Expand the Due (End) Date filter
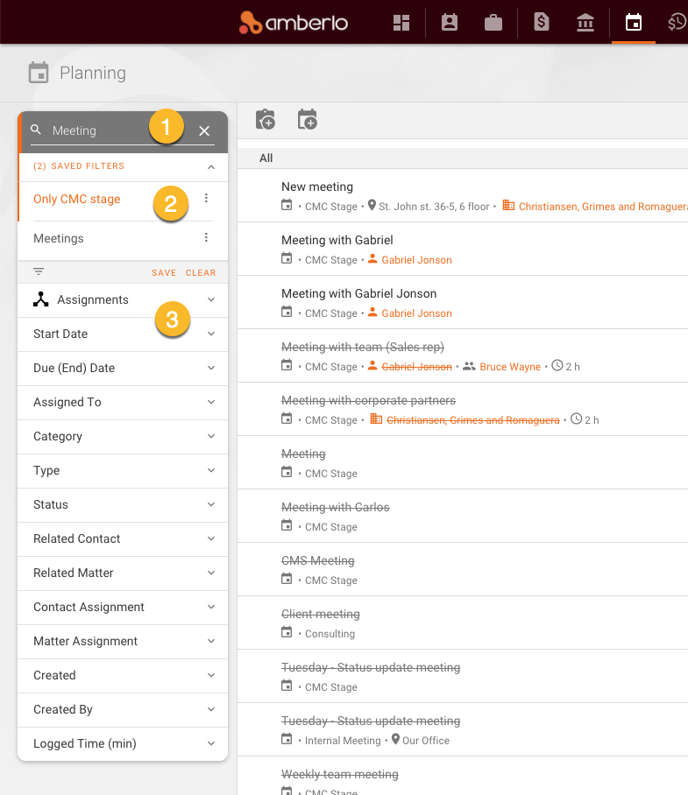Image resolution: width=688 pixels, height=795 pixels. (211, 368)
